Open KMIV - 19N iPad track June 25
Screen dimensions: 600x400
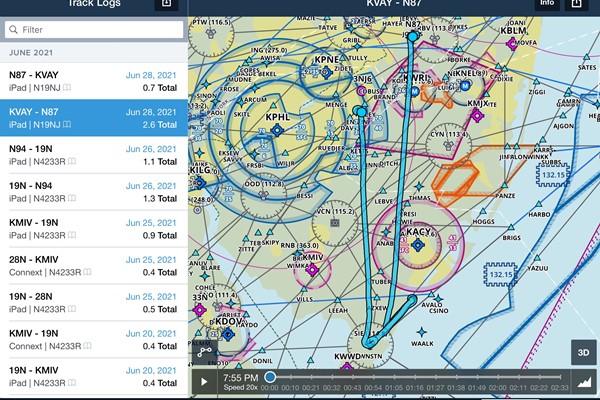[x=93, y=229]
